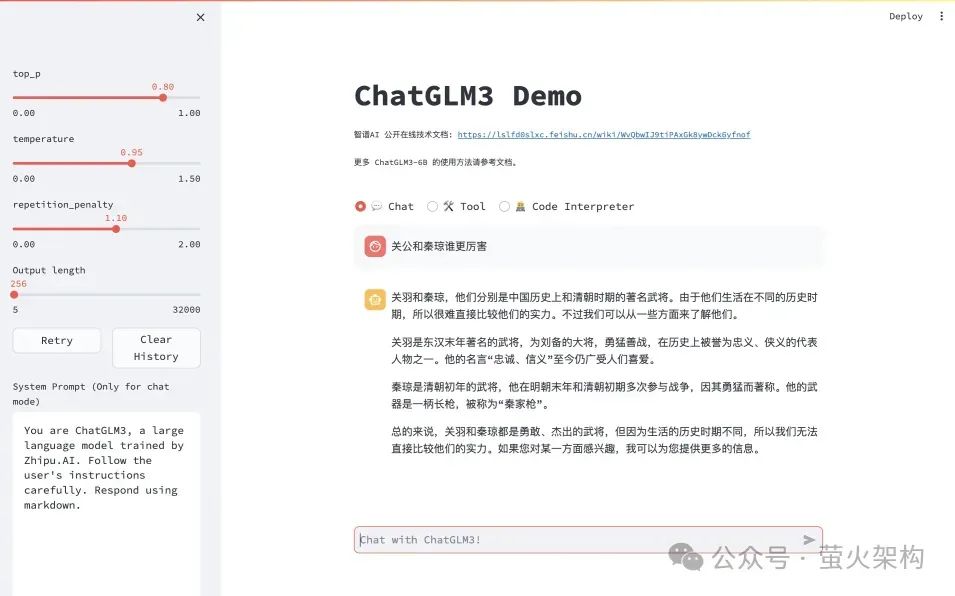Click the reply paragraph starting 总的来说
The image size is (955, 596).
pos(604,440)
